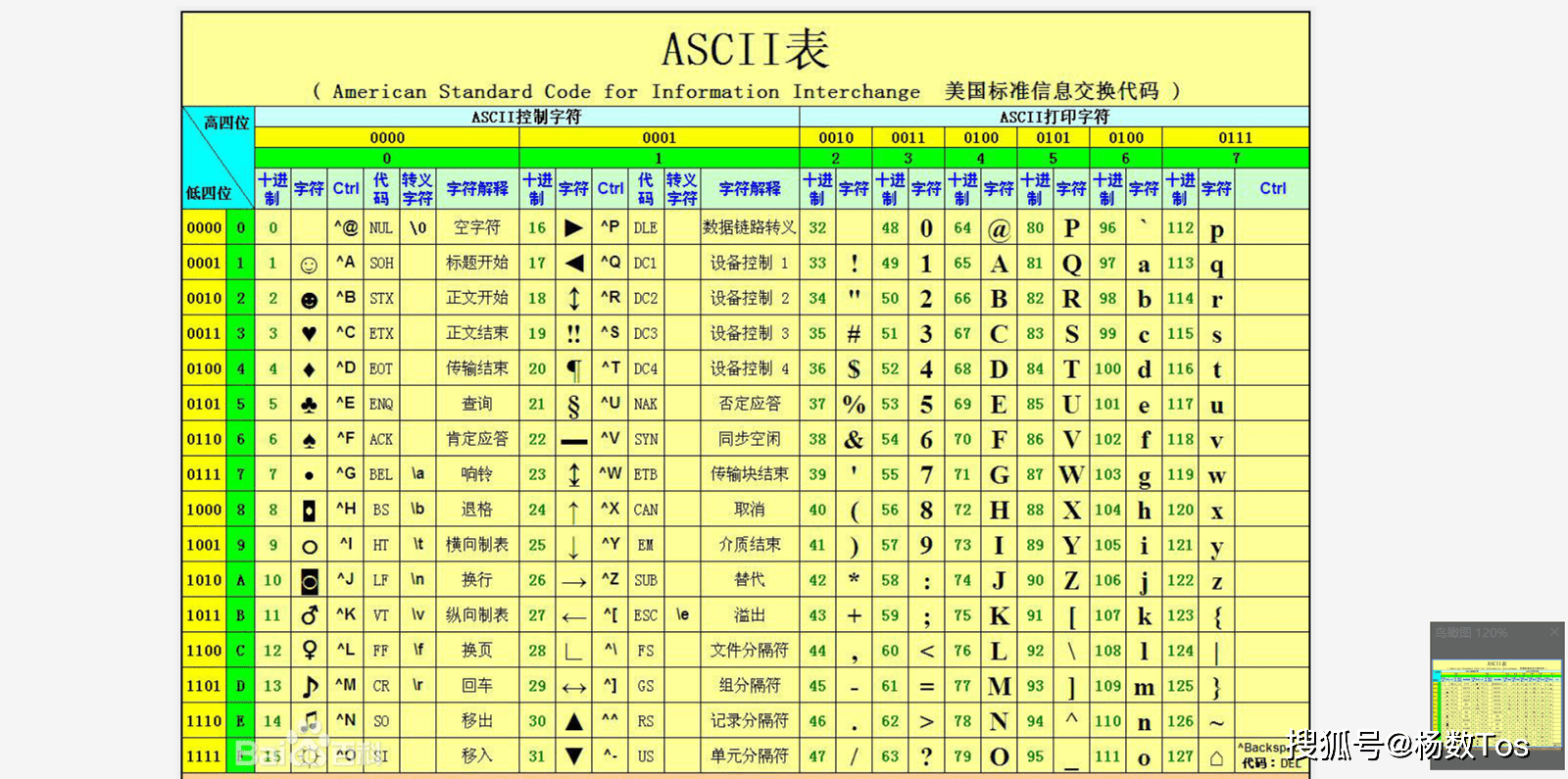
Task: Click the '文件分隔符' description cell
Action: pyautogui.click(x=750, y=651)
